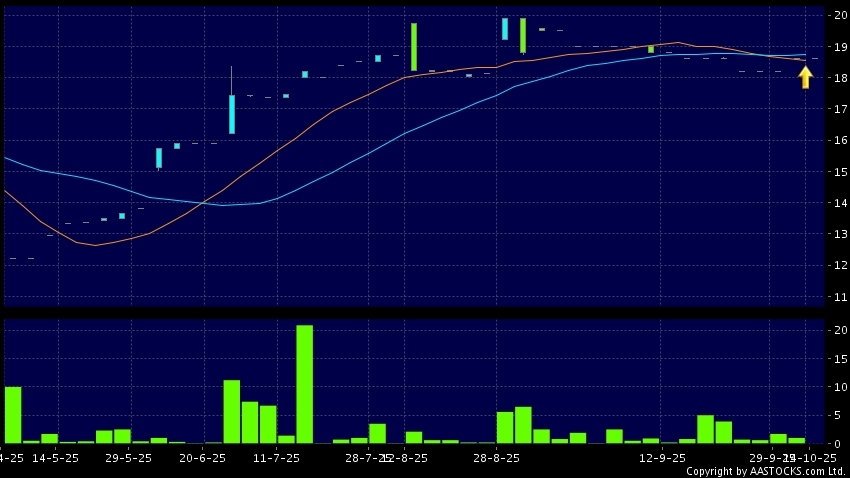Click the 12-9-25 date label
The image size is (850, 478).
click(661, 457)
